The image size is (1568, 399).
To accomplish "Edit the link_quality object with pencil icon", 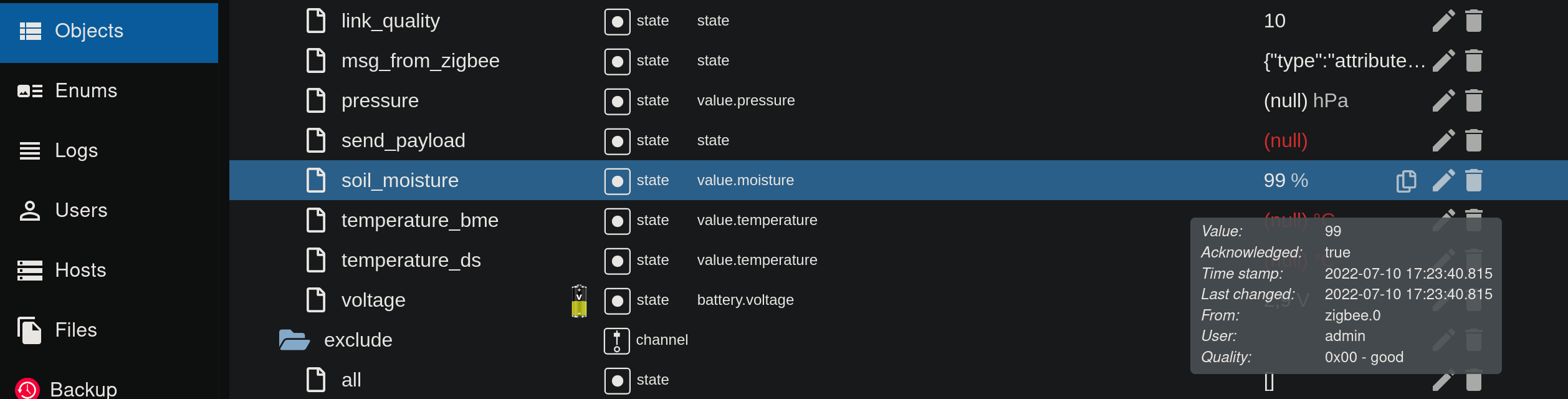I will 1443,21.
